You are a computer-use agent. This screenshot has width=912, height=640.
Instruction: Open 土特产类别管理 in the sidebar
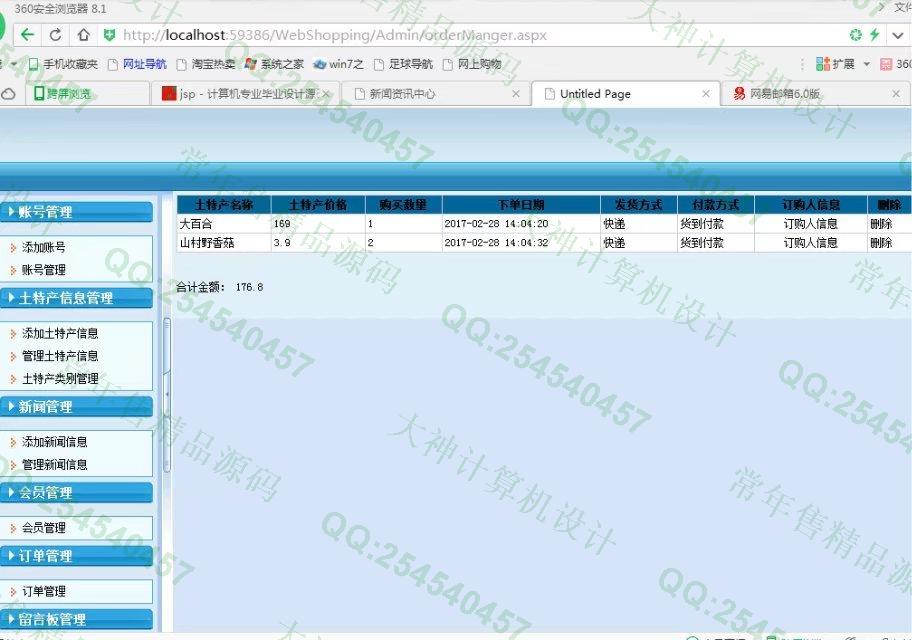point(60,379)
